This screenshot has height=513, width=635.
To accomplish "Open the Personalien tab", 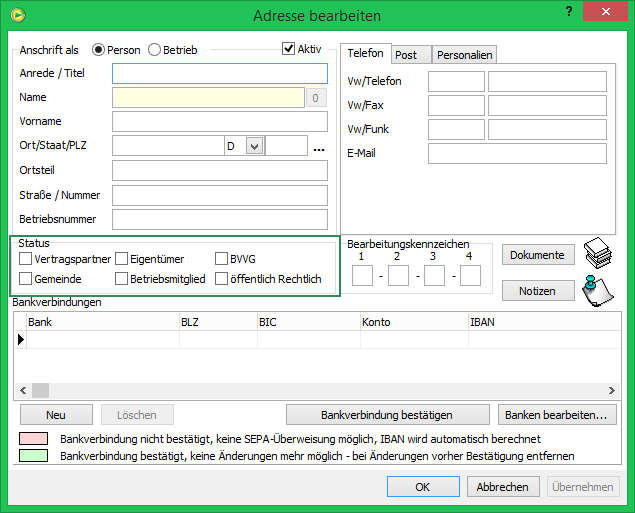I will [464, 55].
